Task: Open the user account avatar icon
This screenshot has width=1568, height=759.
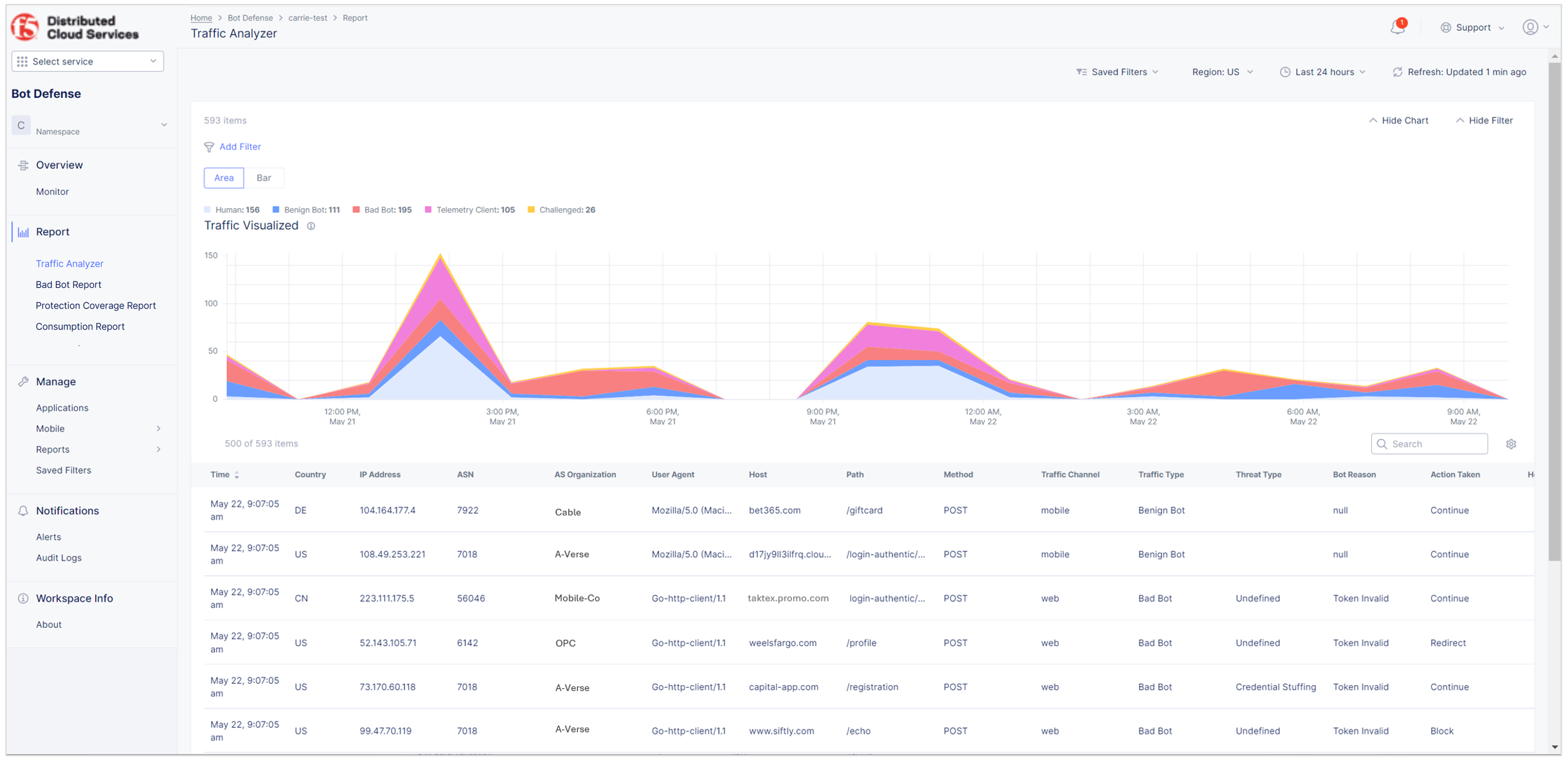Action: 1530,27
